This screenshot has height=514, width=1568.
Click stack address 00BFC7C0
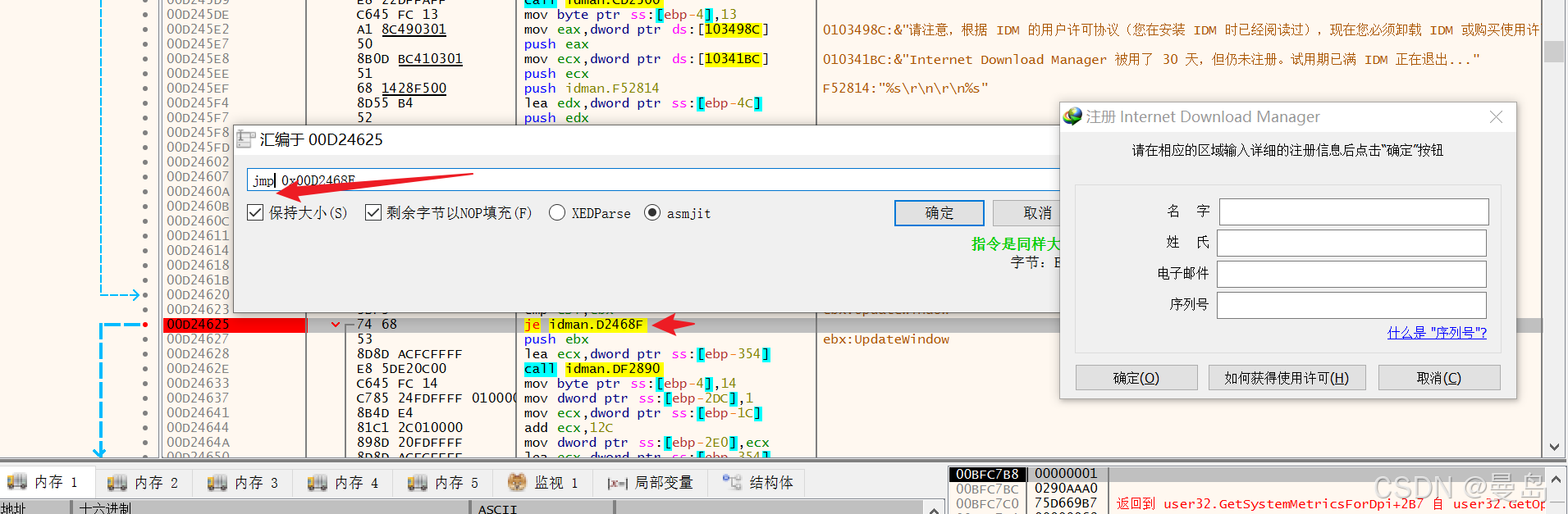click(987, 503)
